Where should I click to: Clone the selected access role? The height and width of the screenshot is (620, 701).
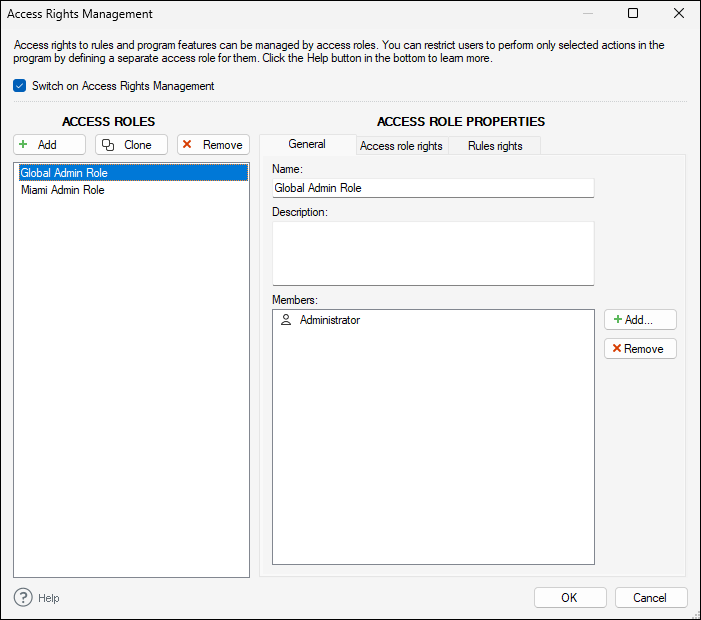[x=131, y=145]
